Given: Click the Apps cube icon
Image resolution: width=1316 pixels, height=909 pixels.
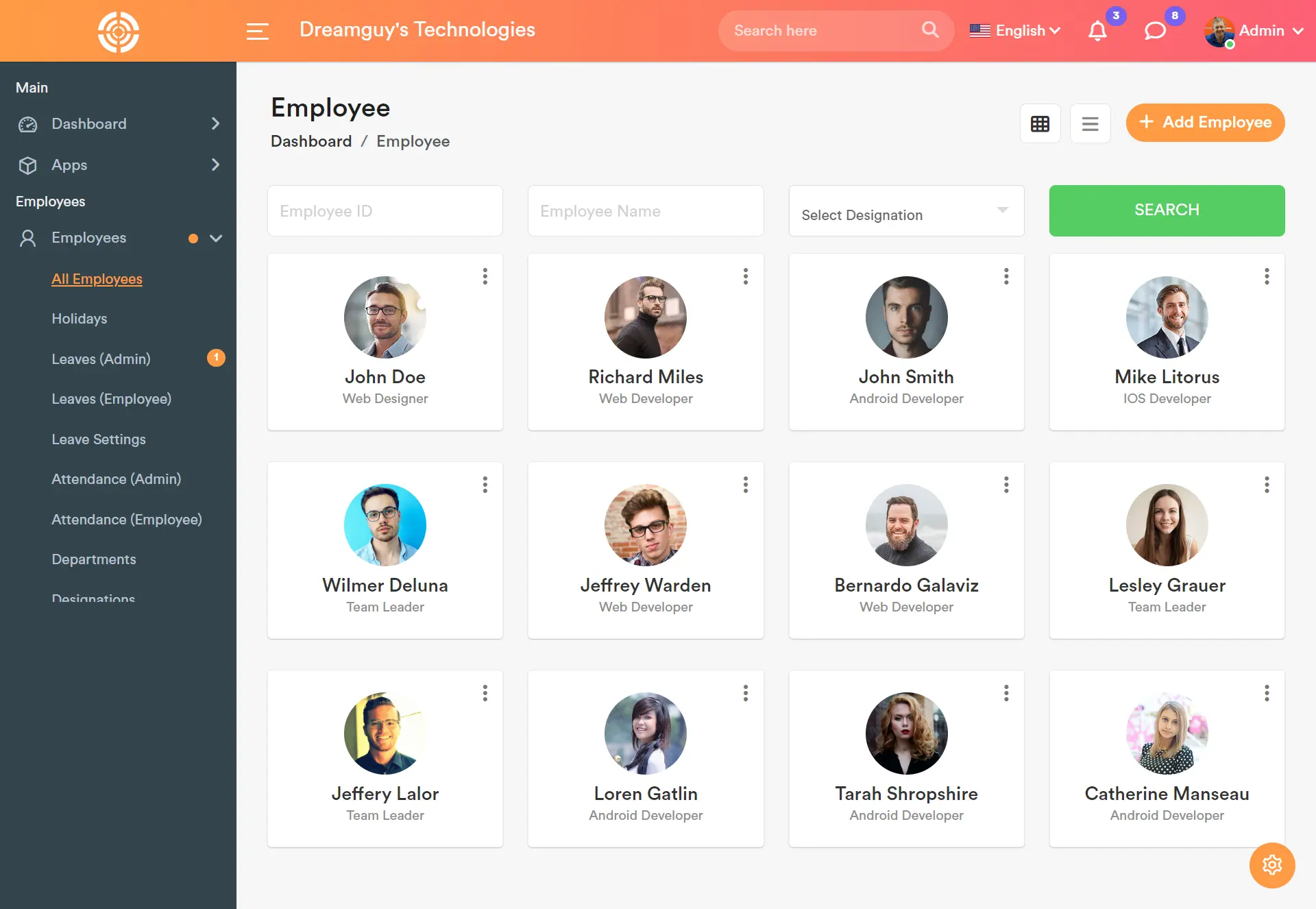Looking at the screenshot, I should (27, 165).
